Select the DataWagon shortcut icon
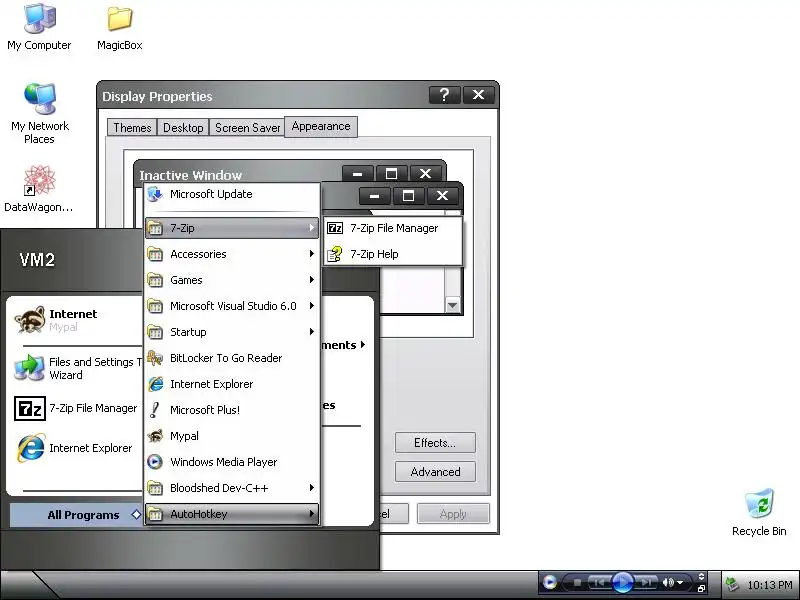800x600 pixels. click(39, 181)
